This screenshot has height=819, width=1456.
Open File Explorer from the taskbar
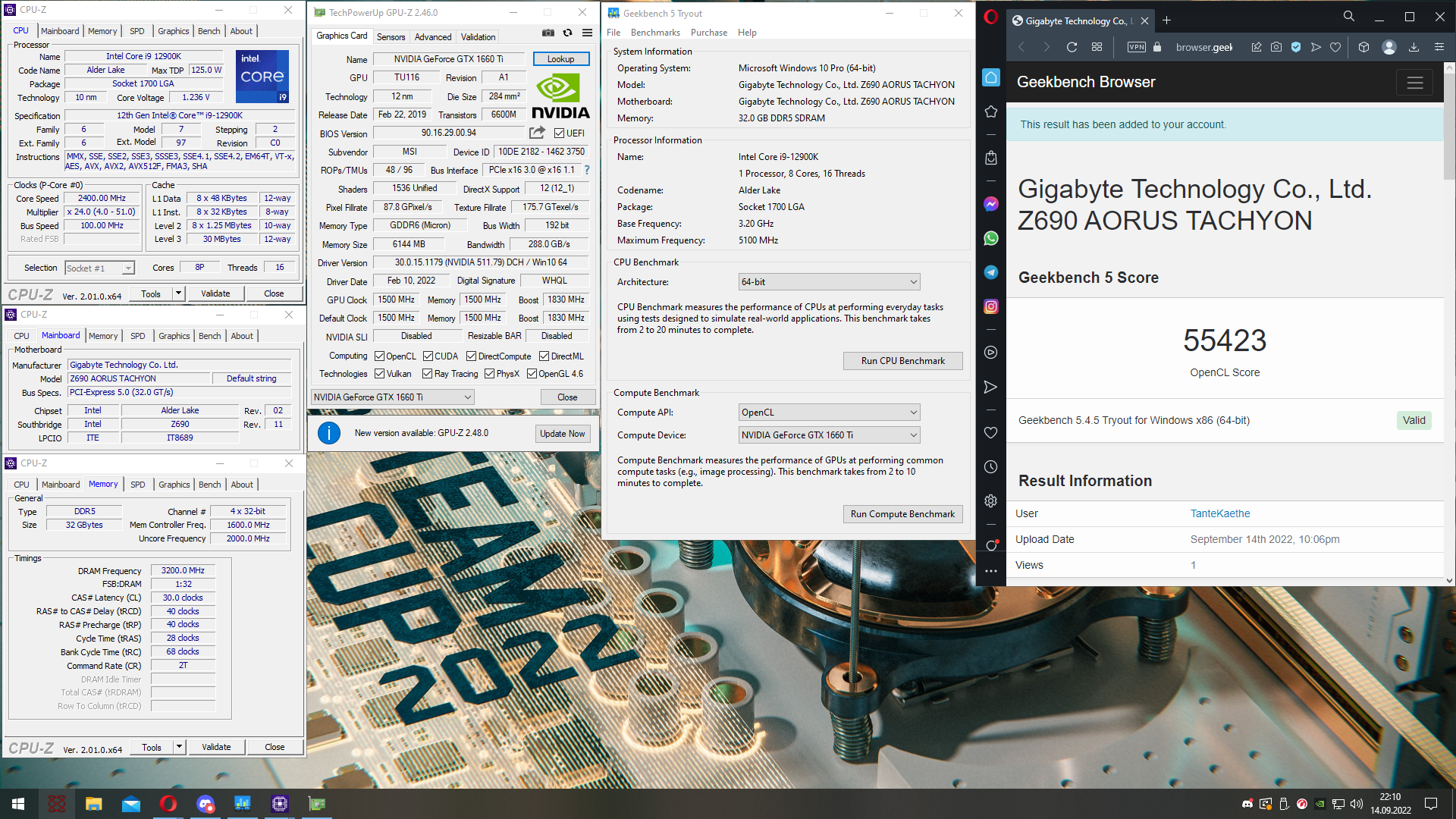pyautogui.click(x=93, y=804)
